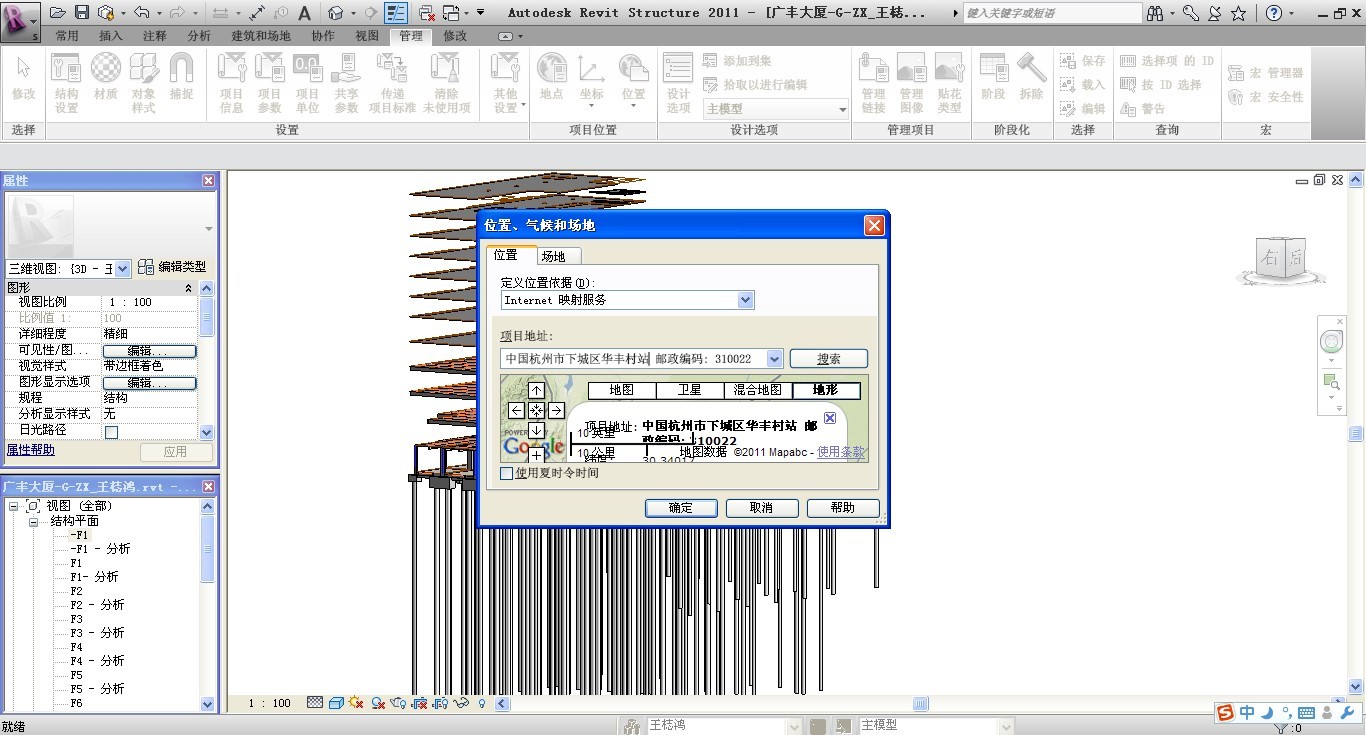Viewport: 1366px width, 735px height.
Task: Pan the map up with arrow button
Action: pyautogui.click(x=536, y=391)
